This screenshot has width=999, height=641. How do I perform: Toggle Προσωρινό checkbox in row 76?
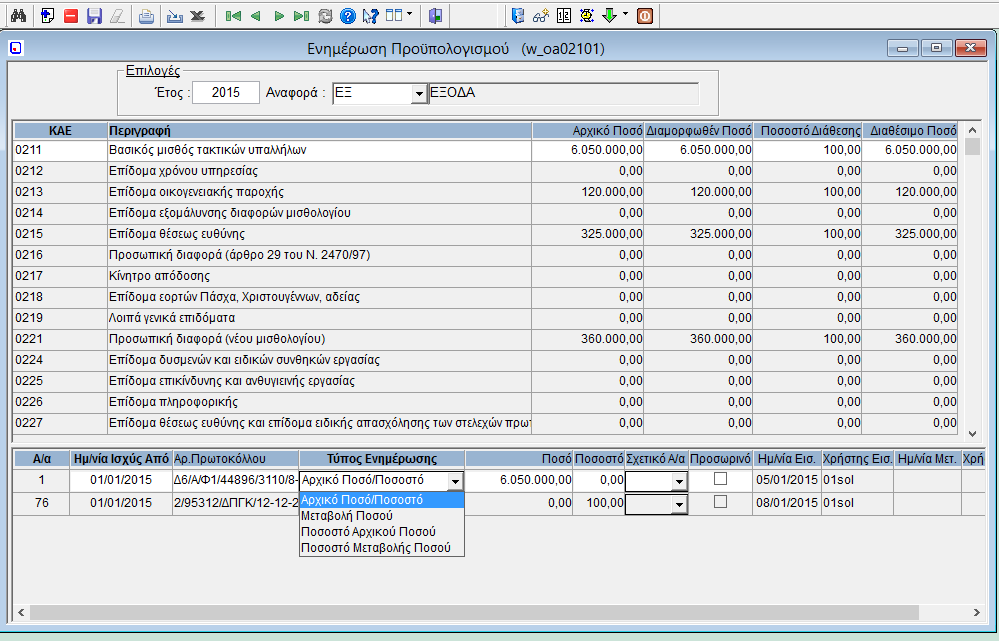click(x=721, y=502)
